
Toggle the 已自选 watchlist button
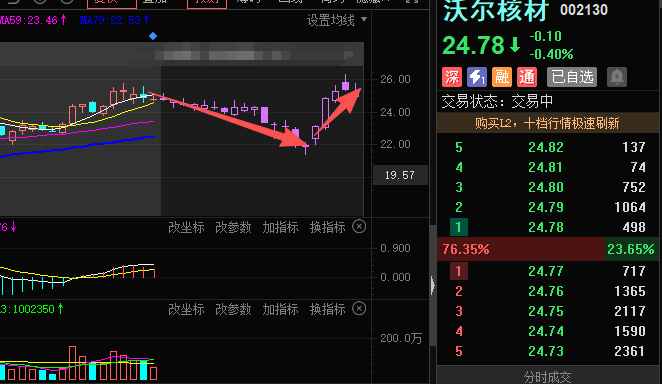pyautogui.click(x=572, y=77)
